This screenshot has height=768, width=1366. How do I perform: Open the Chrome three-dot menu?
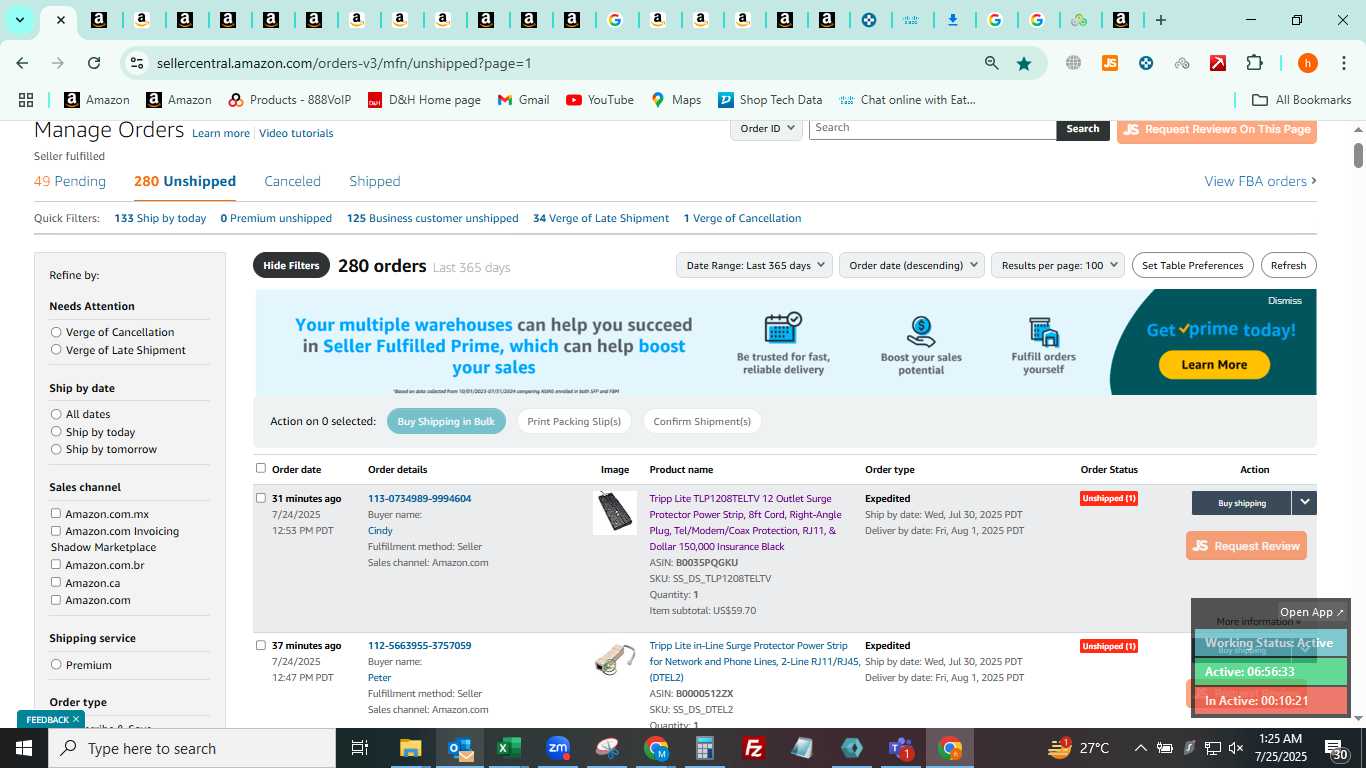click(x=1343, y=63)
